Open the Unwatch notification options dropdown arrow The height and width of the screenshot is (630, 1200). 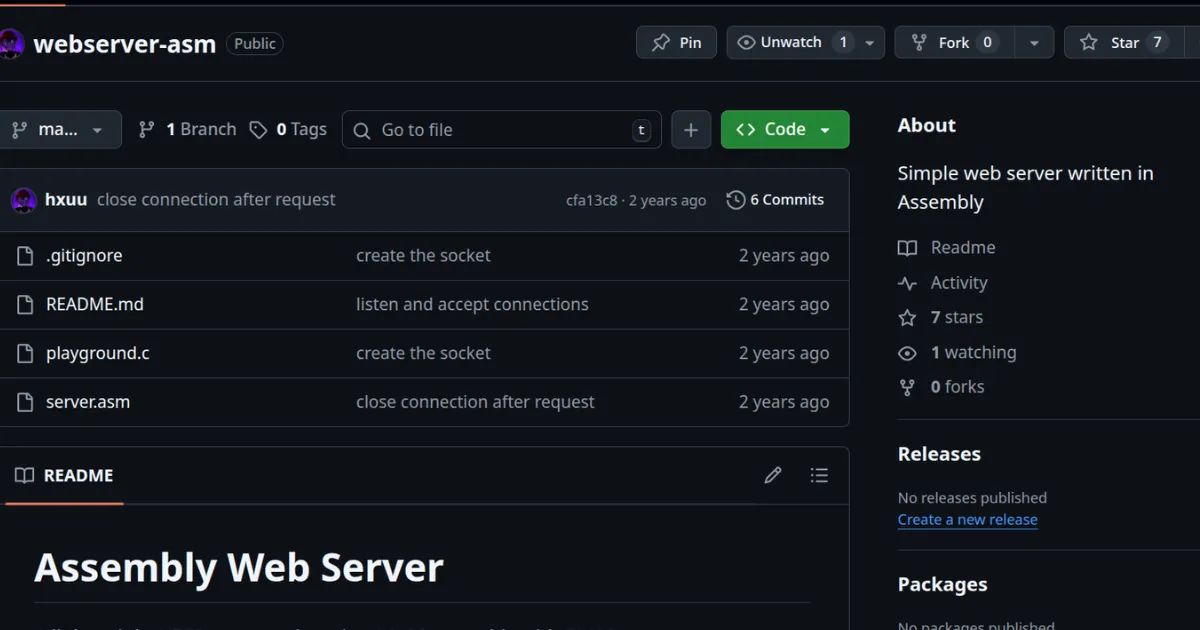tap(869, 42)
